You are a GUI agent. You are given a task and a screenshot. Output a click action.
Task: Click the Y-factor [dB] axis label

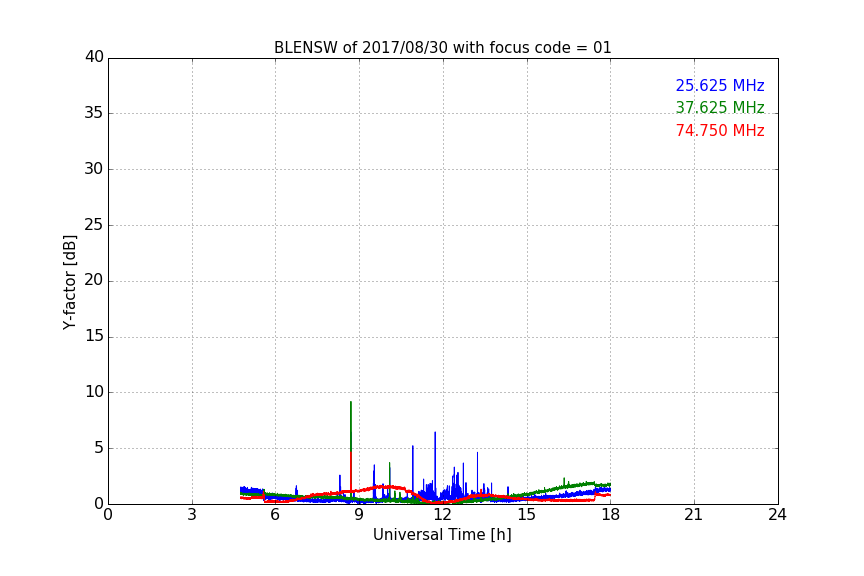(x=69, y=283)
